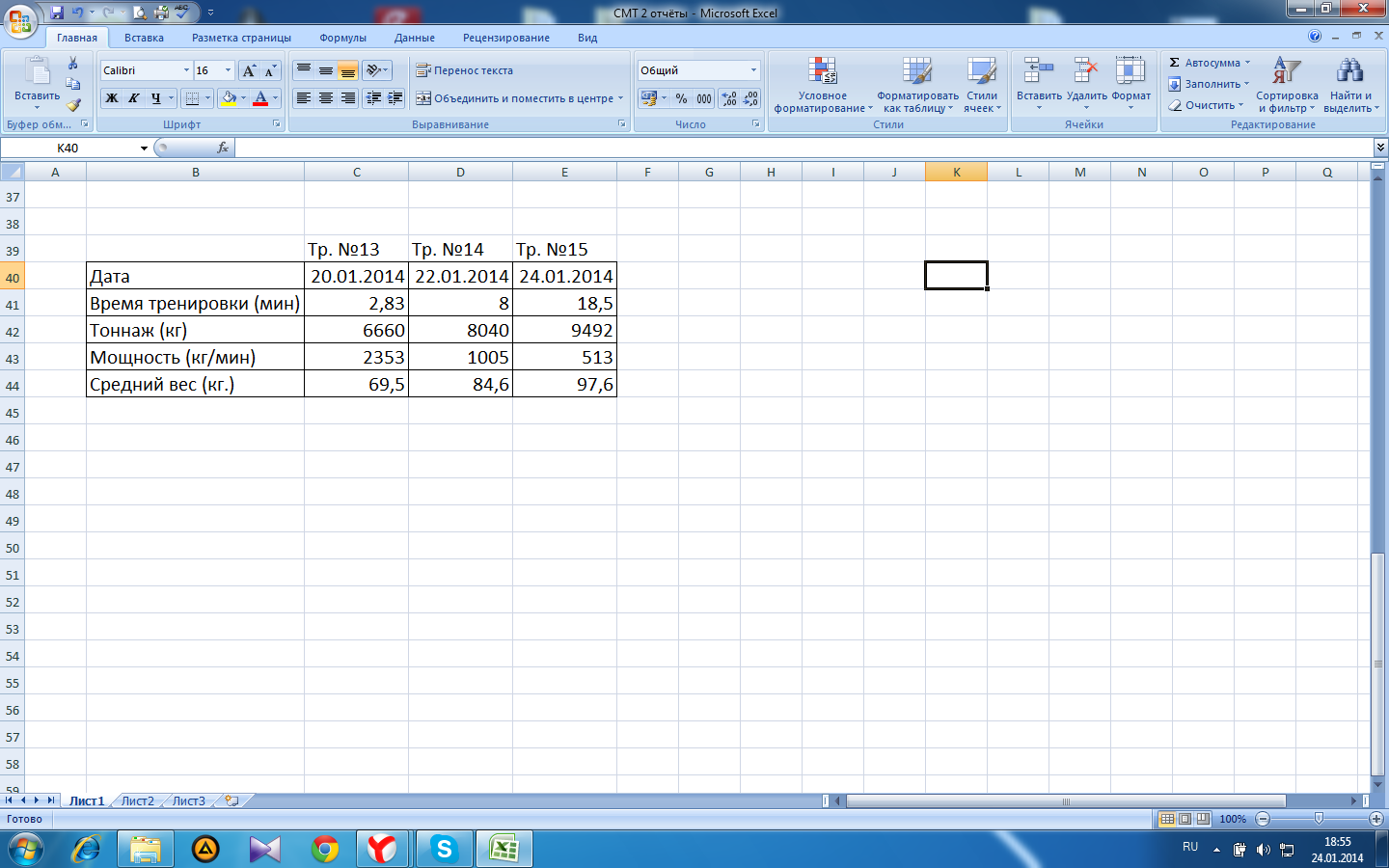Expand the Общий number format dropdown

tap(753, 70)
